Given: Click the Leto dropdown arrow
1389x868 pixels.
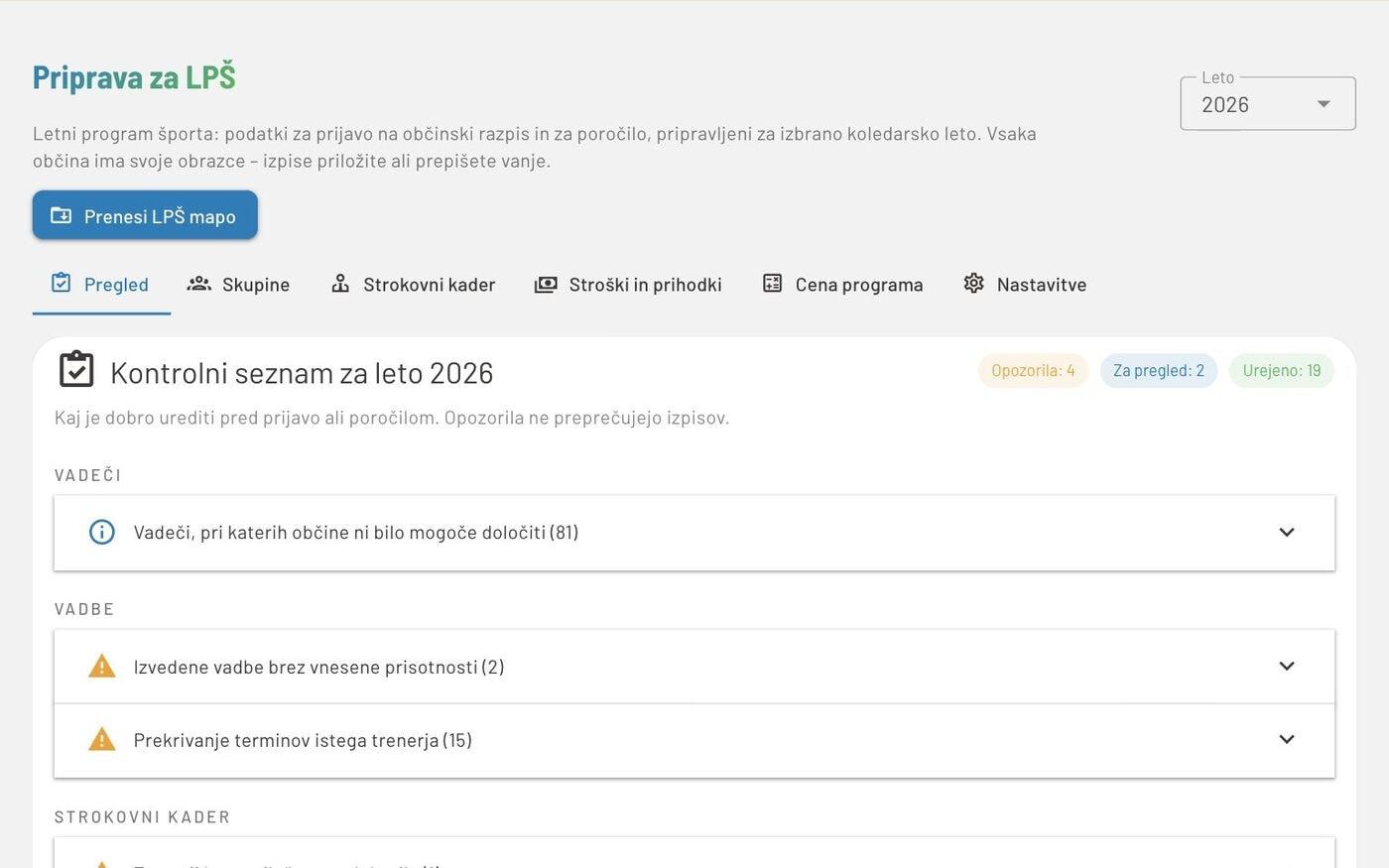Looking at the screenshot, I should [1324, 104].
